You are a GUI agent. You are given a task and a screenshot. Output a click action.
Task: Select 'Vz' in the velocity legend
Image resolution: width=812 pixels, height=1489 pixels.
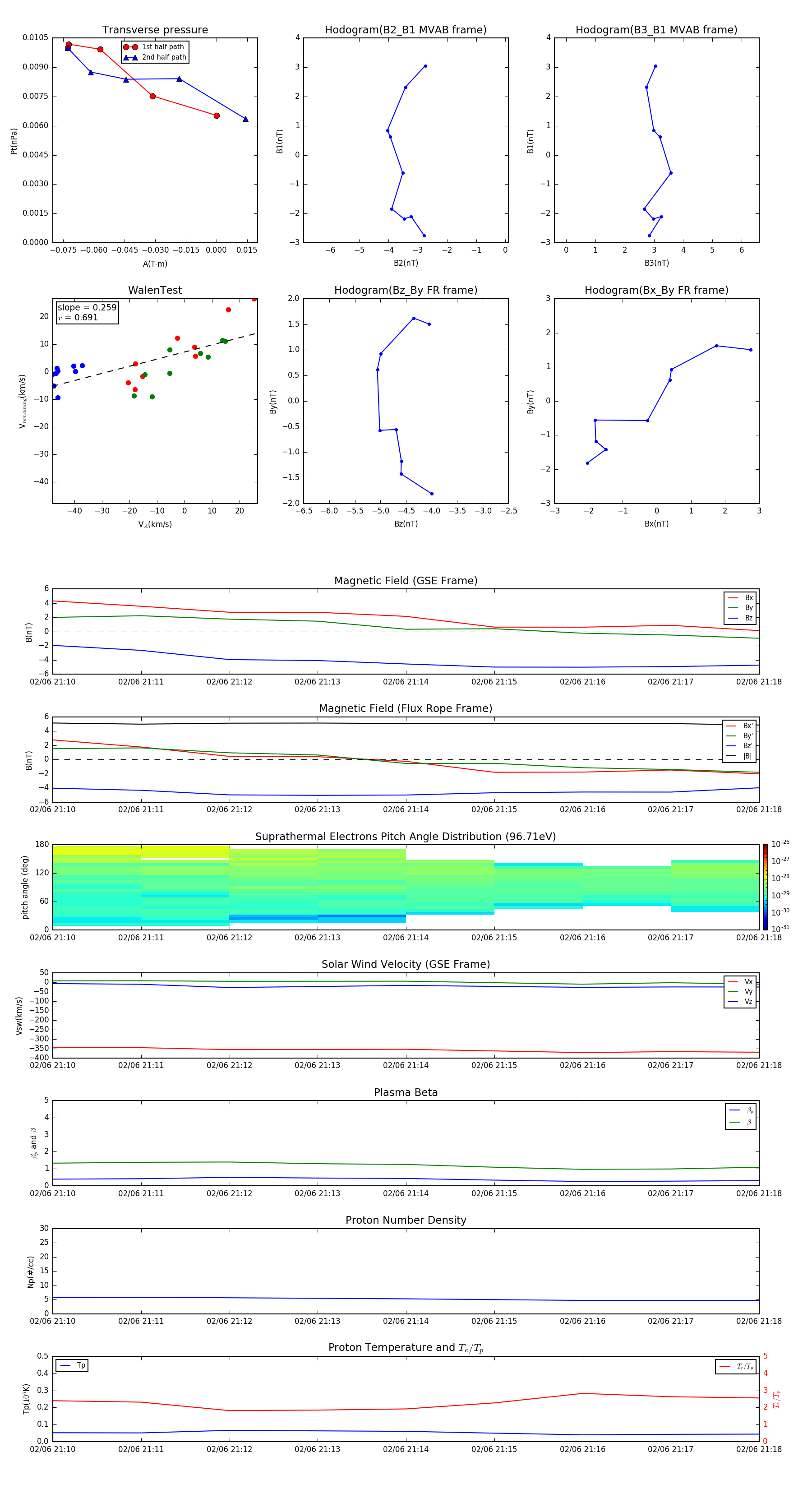(x=740, y=1002)
